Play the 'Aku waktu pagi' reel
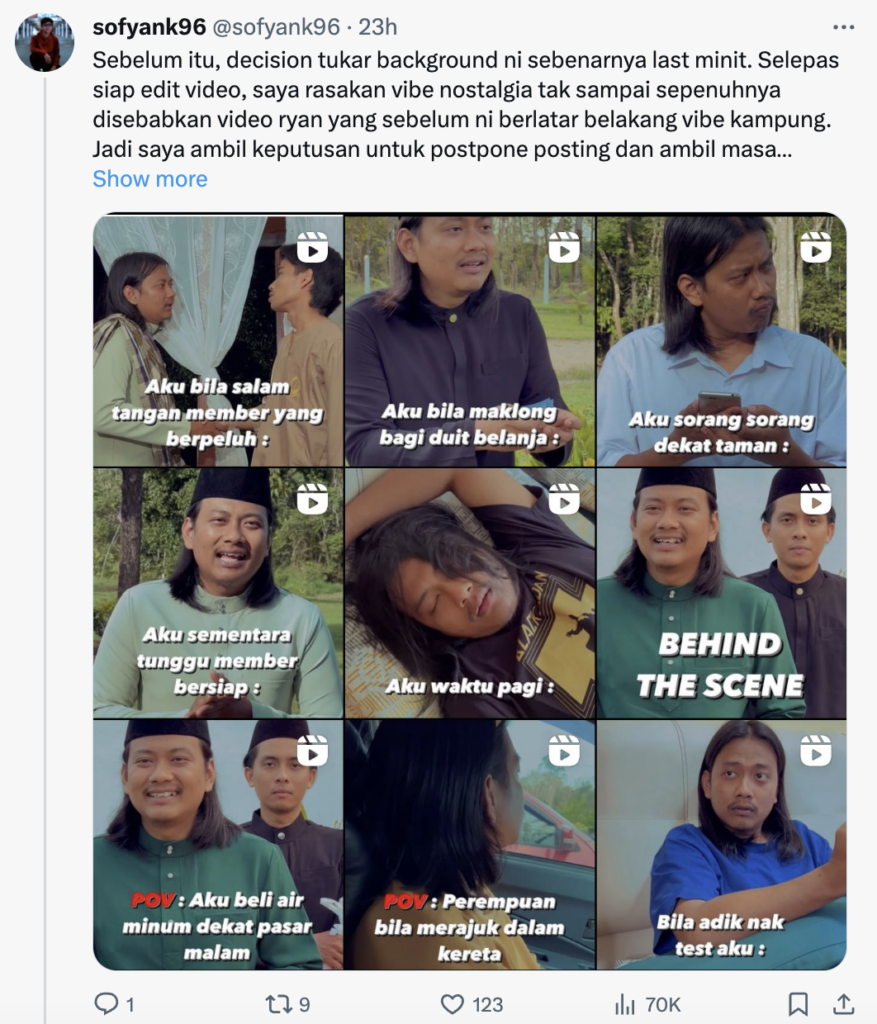 coord(470,593)
